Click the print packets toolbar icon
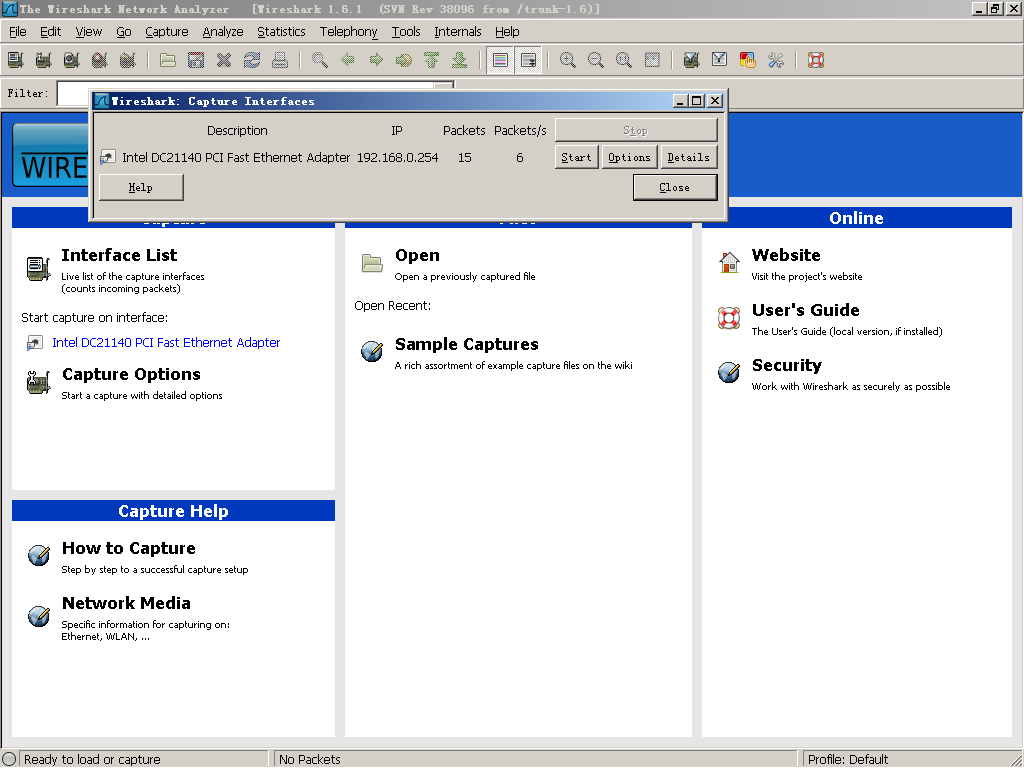Image resolution: width=1024 pixels, height=768 pixels. [280, 60]
